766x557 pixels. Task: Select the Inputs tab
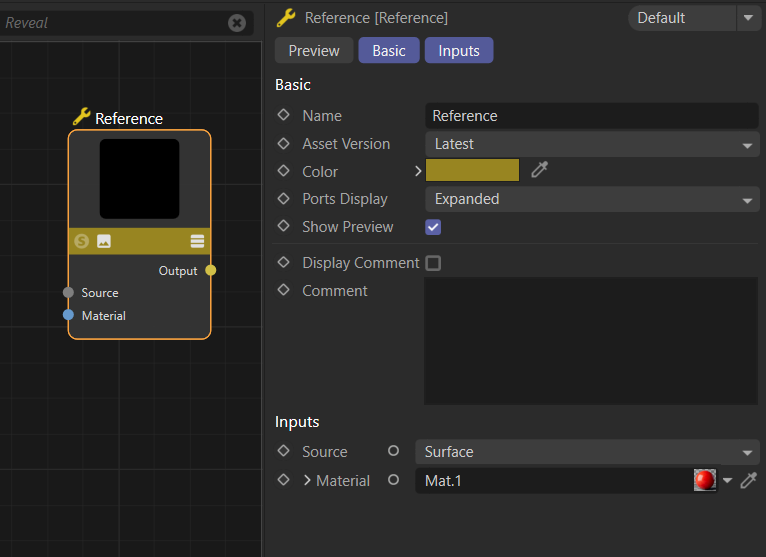459,51
